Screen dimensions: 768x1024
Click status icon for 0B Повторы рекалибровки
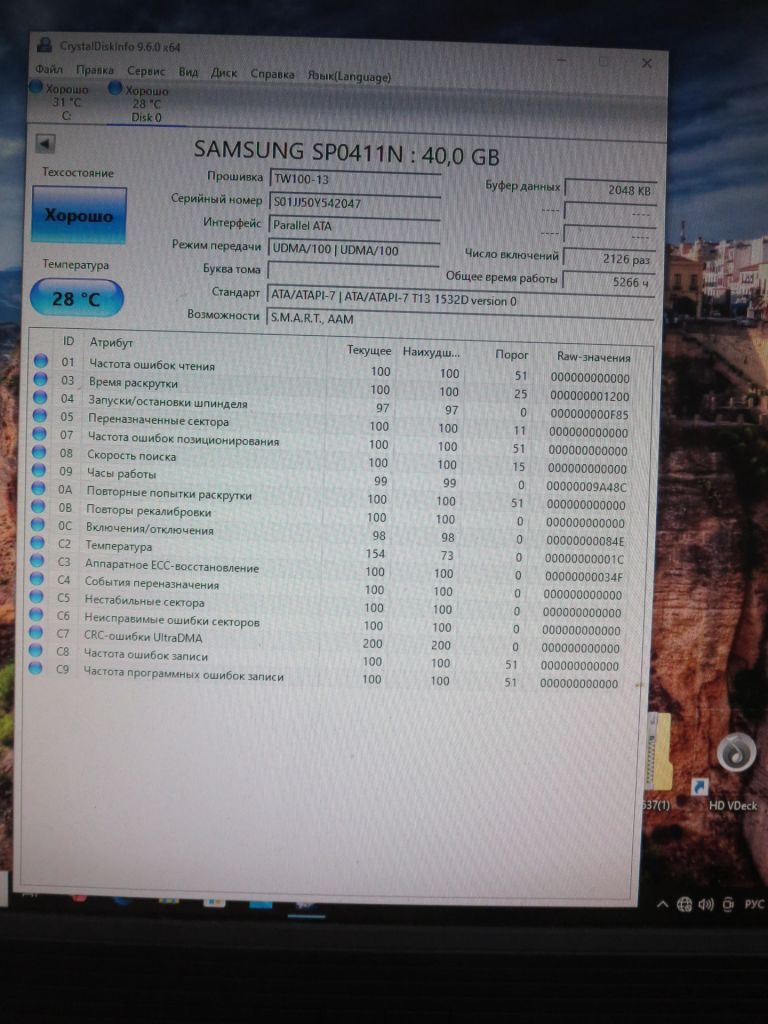coord(38,506)
